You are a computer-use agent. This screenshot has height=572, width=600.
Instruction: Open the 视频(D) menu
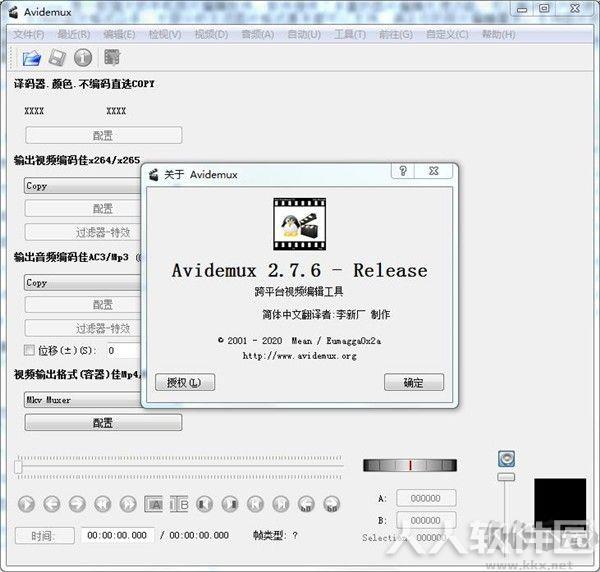click(211, 34)
